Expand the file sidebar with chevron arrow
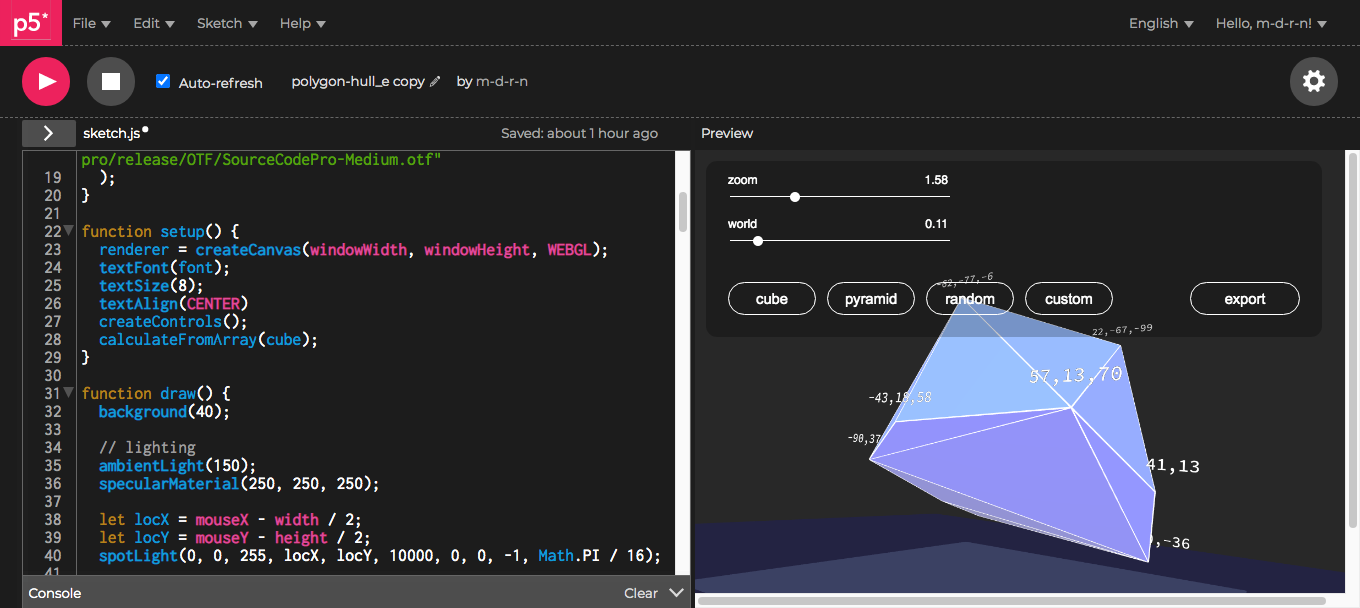 (x=48, y=133)
